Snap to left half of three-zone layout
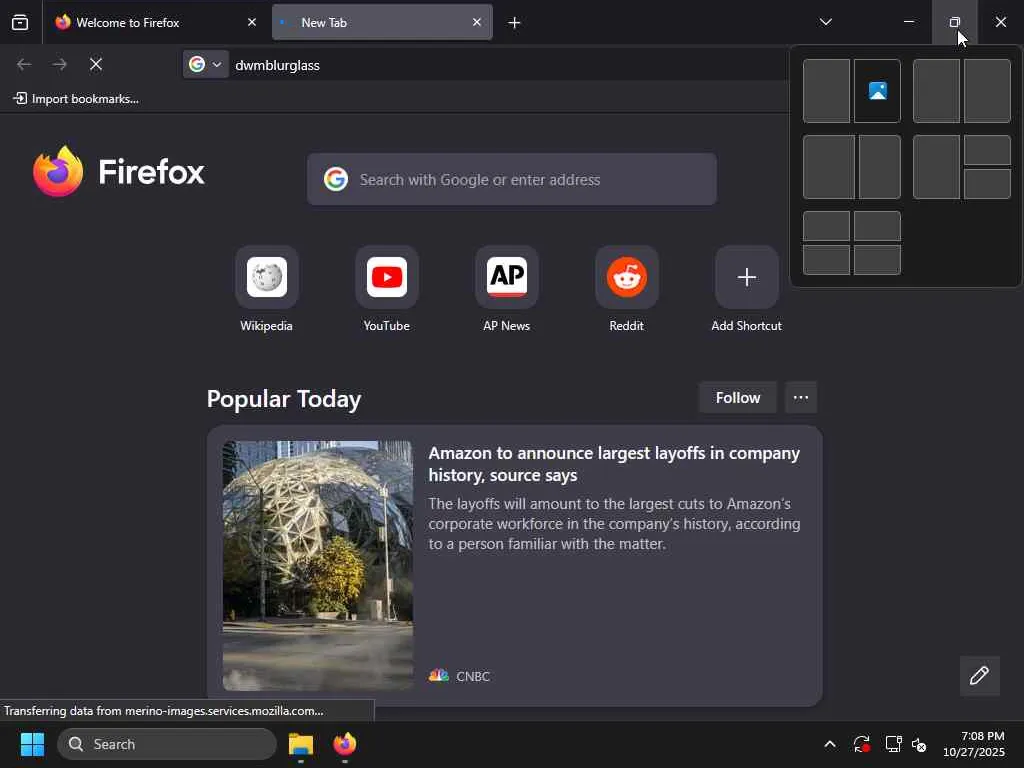Screen dimensions: 1024x768 [x=936, y=167]
